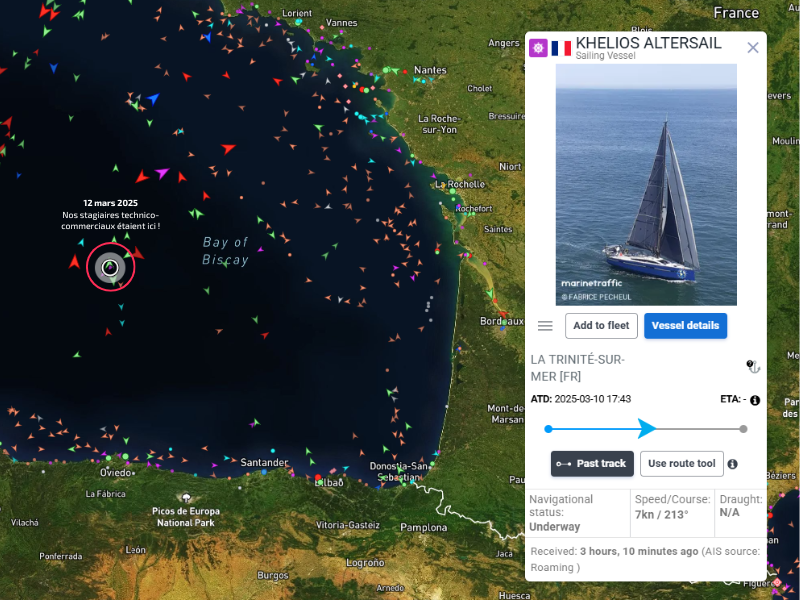Click the Picos de Europa park marker

point(188,496)
